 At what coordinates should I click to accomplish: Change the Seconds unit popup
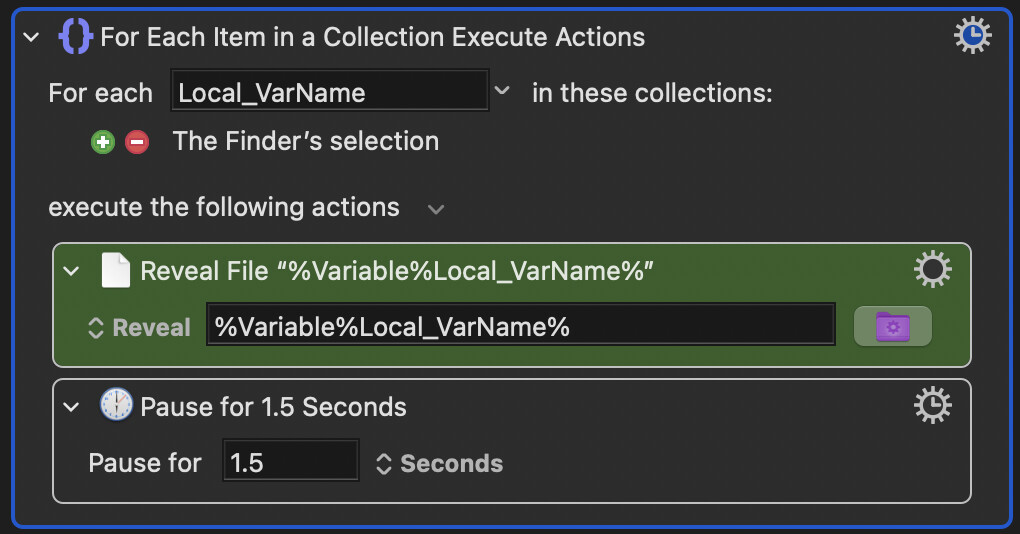point(440,464)
